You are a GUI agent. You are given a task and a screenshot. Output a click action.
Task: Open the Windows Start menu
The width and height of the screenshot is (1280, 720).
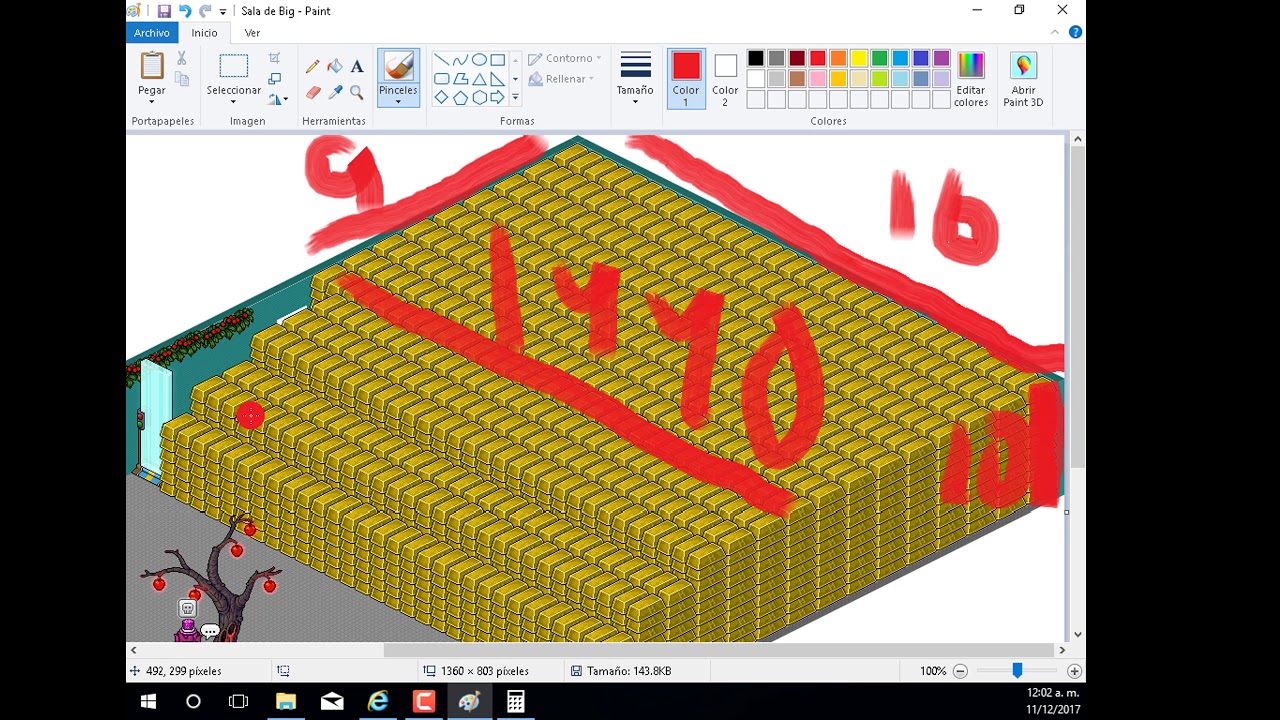pos(148,702)
